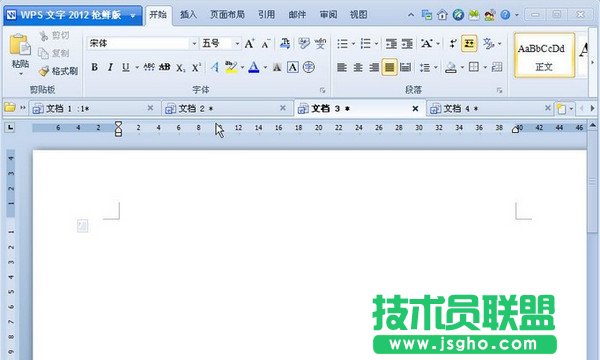Viewport: 600px width, 360px height.
Task: Expand the underline style dropdown arrow
Action: pos(137,68)
